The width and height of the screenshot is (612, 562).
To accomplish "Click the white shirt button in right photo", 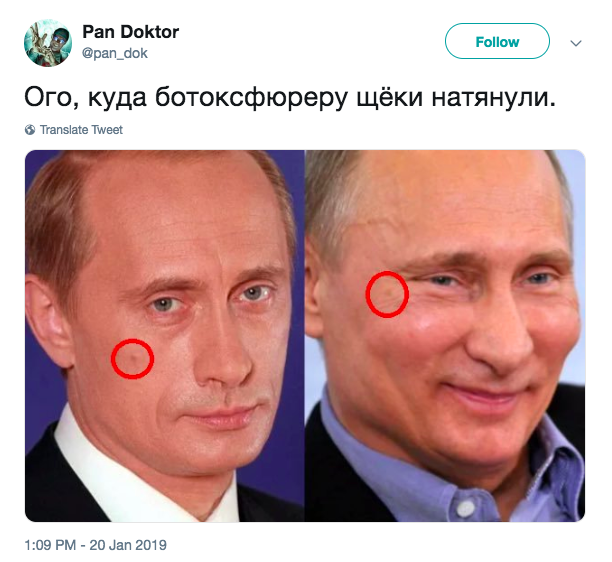I will pos(465,507).
